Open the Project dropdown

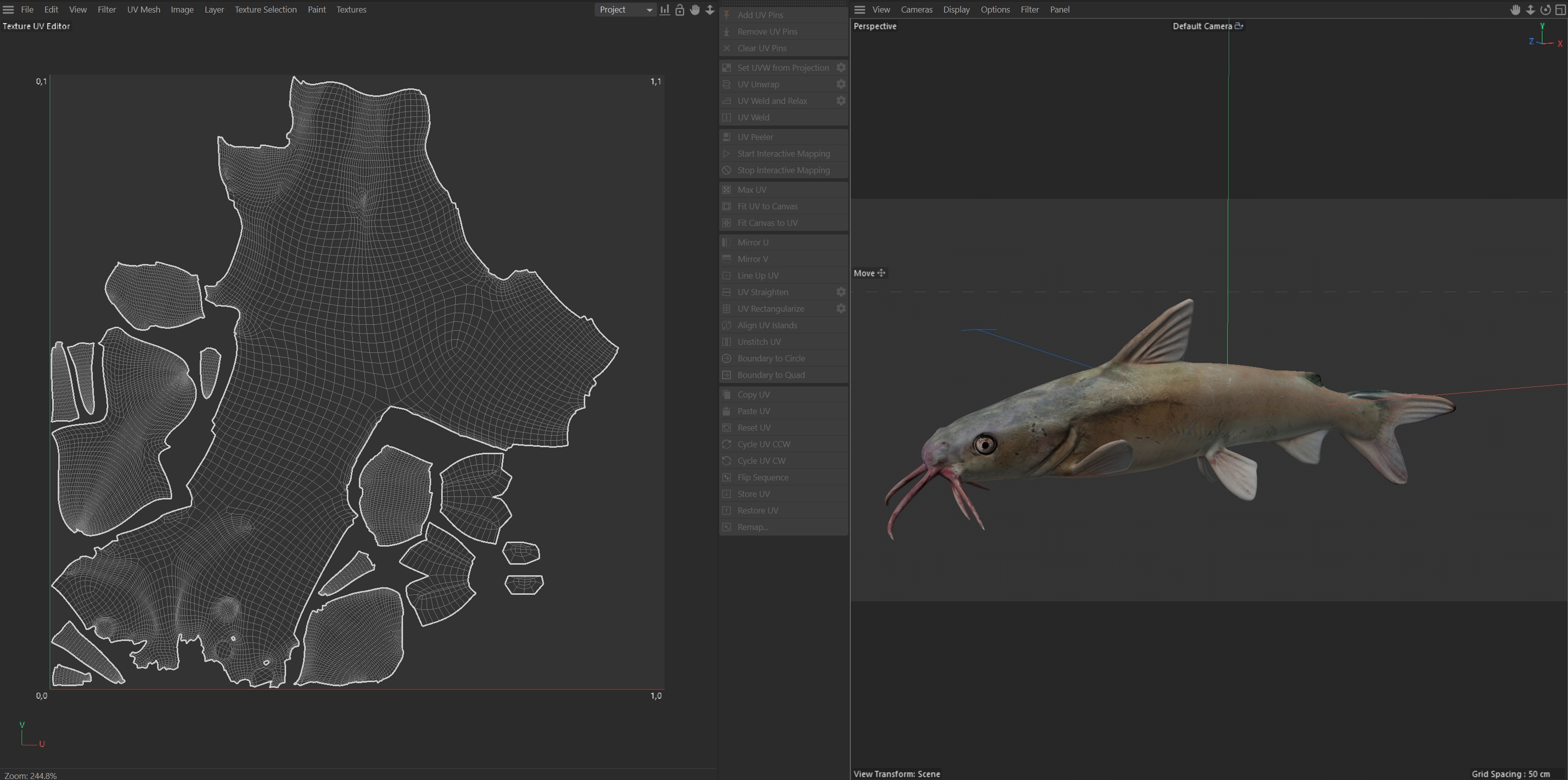(x=625, y=10)
